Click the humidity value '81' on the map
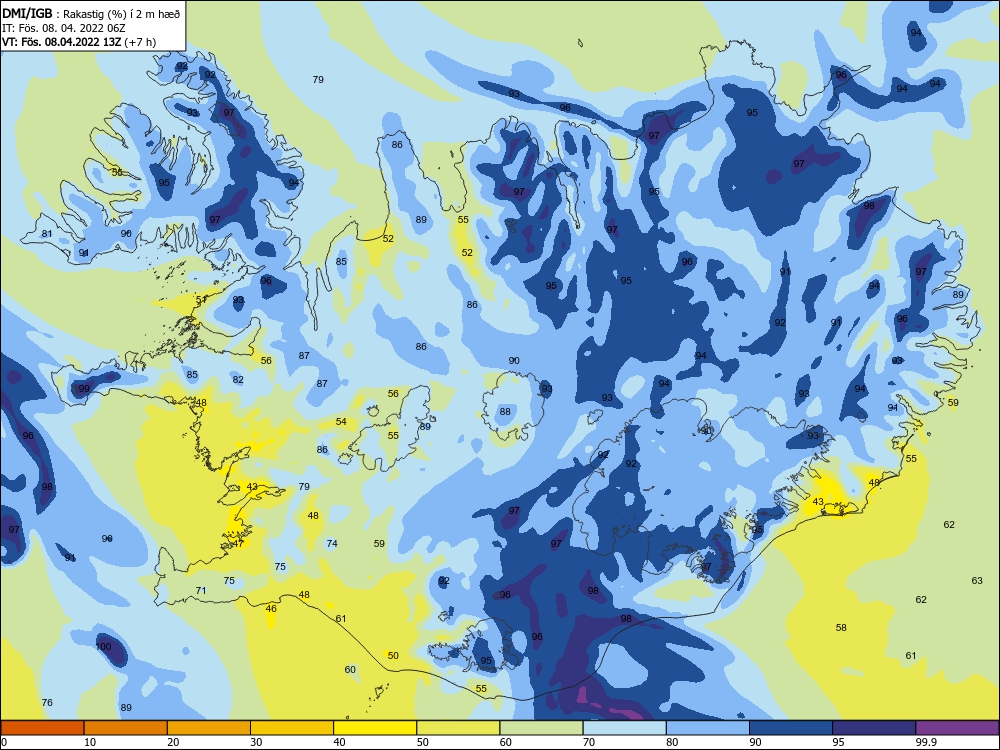 [x=47, y=233]
